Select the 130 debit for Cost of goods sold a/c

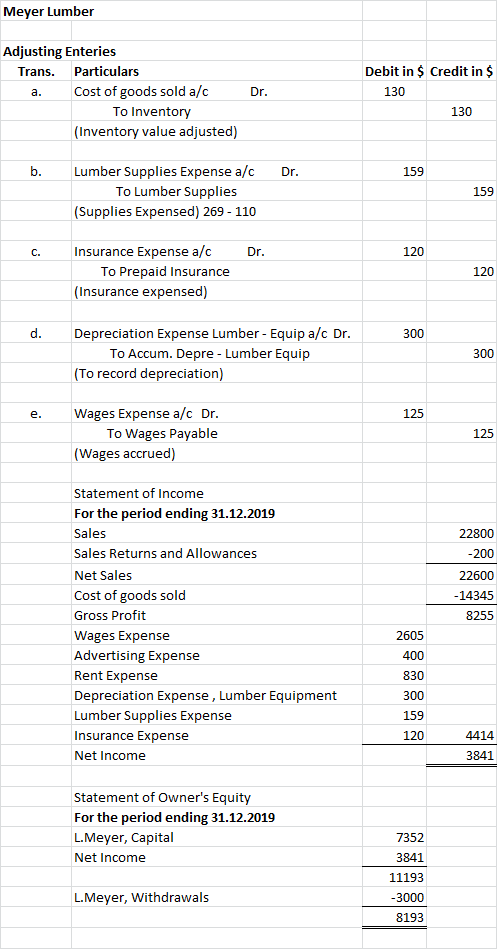(394, 92)
